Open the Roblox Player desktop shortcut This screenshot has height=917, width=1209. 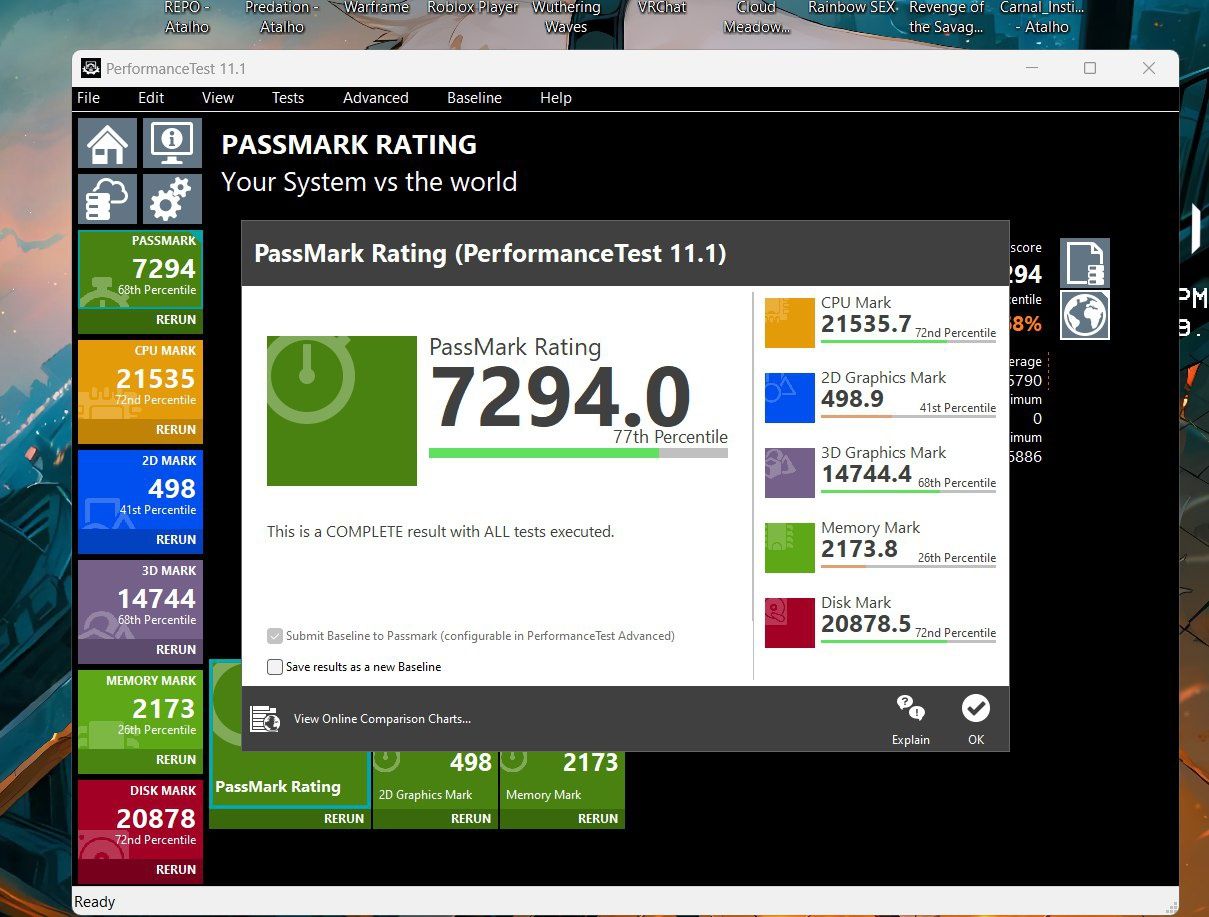coord(473,8)
